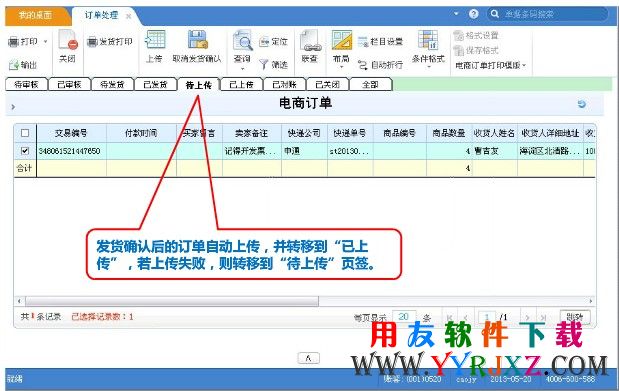Image resolution: width=619 pixels, height=391 pixels.
Task: Click the 条件格式 conditional format icon
Action: point(428,39)
